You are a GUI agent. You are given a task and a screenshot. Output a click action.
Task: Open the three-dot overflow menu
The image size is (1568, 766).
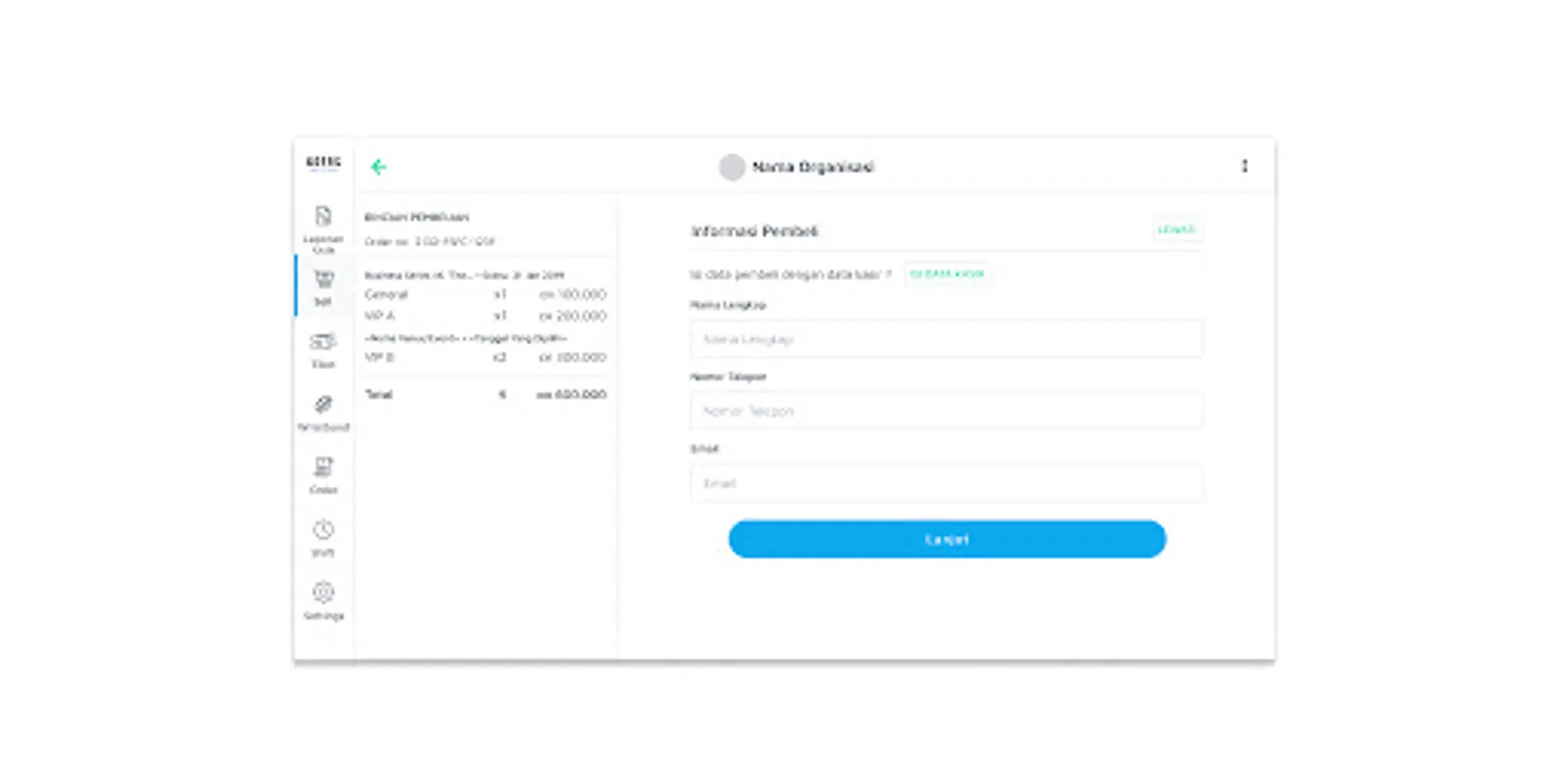pyautogui.click(x=1245, y=166)
